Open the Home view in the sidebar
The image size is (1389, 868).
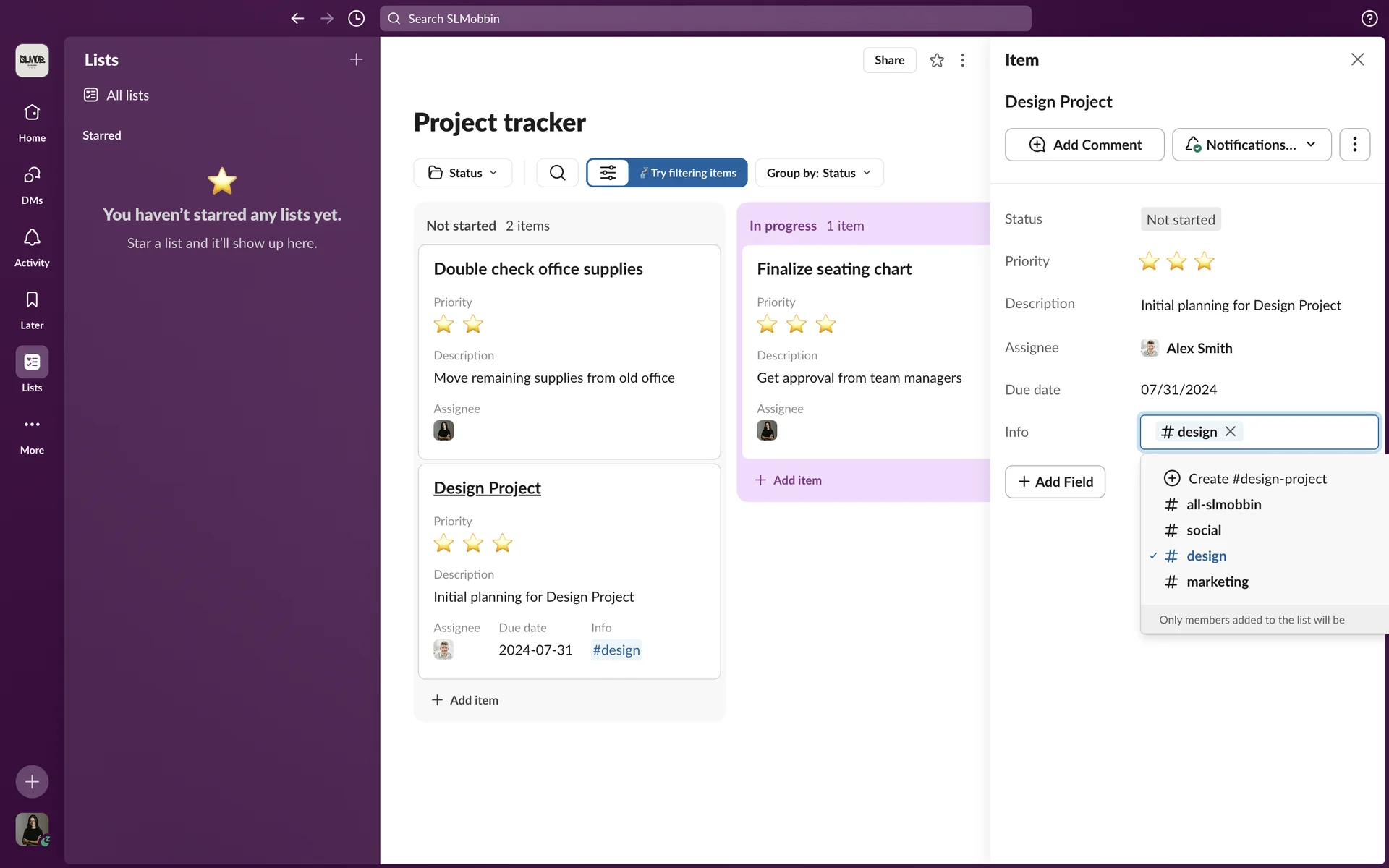click(x=32, y=122)
